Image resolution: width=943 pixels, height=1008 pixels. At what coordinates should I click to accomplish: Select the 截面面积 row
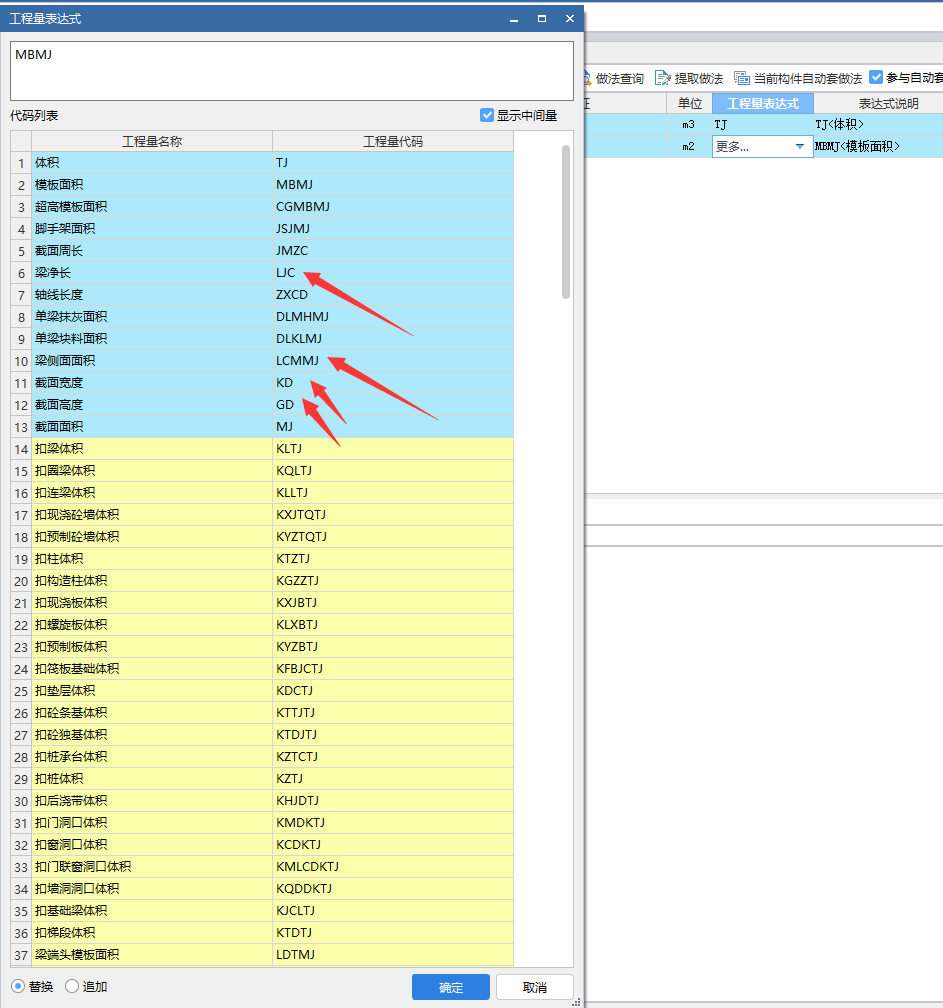click(x=273, y=426)
